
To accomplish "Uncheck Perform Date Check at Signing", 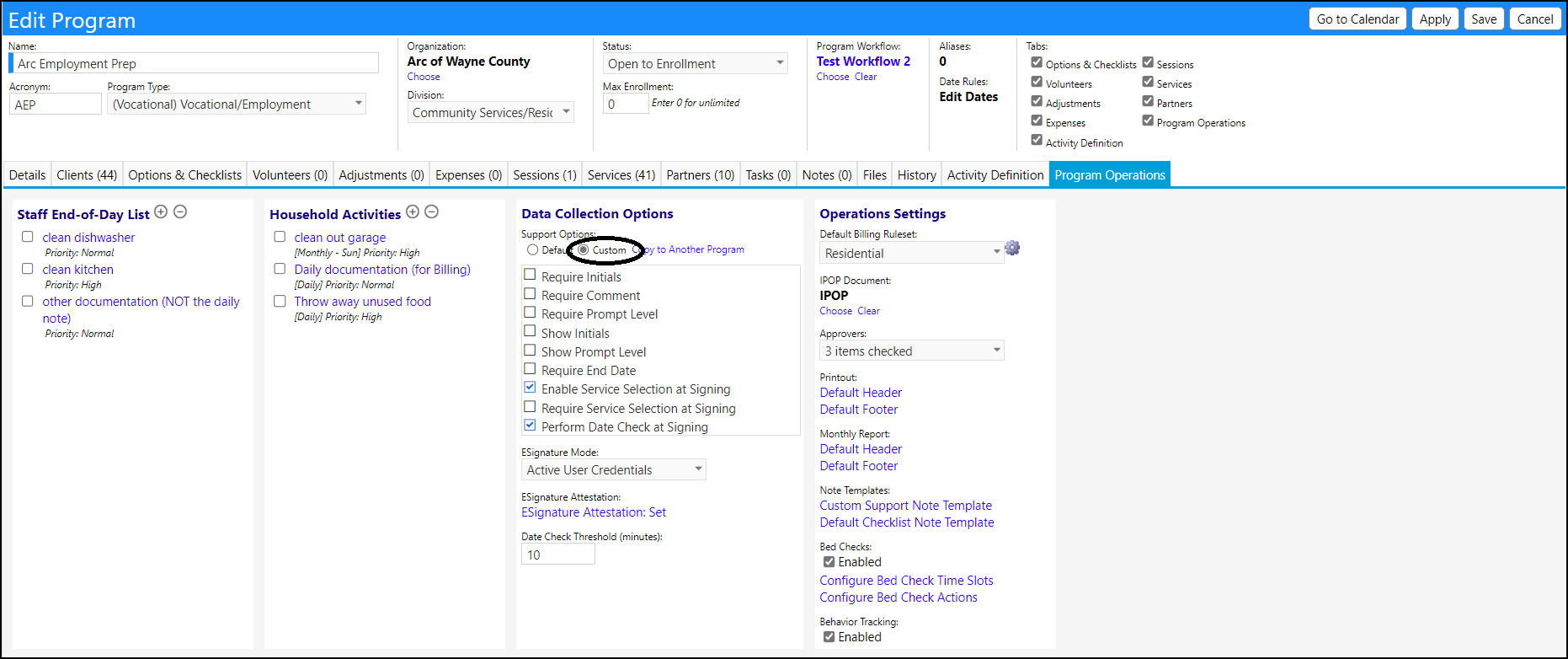I will [530, 426].
